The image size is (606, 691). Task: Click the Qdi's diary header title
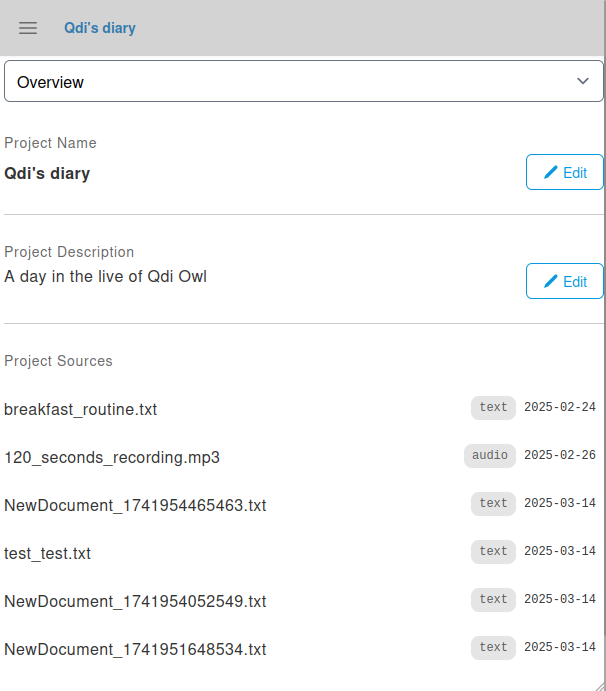(x=99, y=28)
